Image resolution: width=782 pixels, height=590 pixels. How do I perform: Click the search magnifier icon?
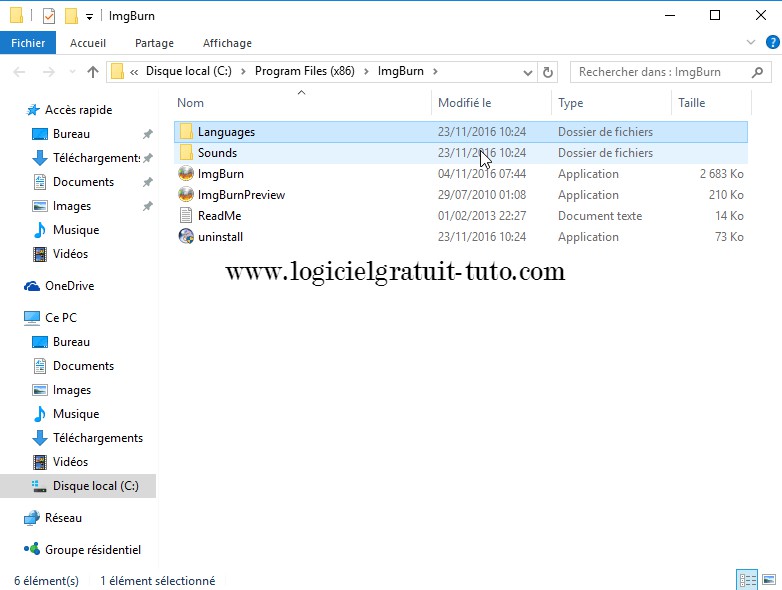tap(757, 72)
